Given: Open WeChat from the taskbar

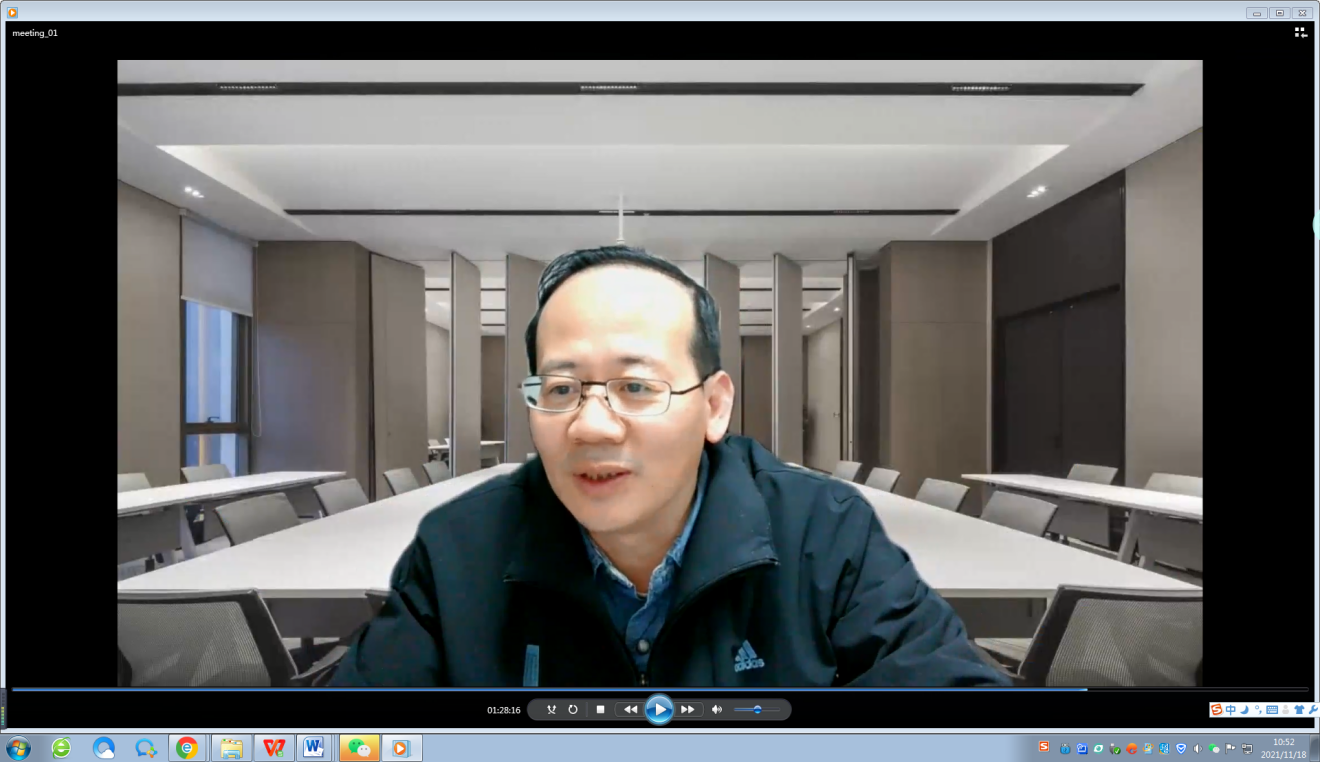Looking at the screenshot, I should pyautogui.click(x=359, y=747).
